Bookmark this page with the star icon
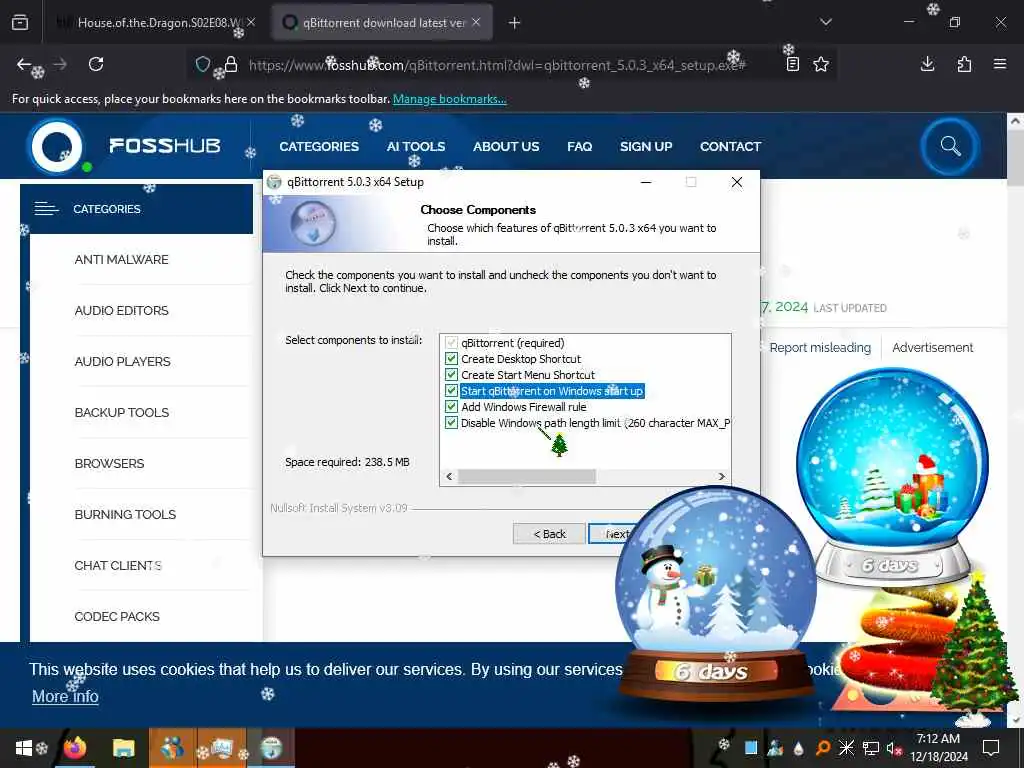Image resolution: width=1024 pixels, height=768 pixels. click(821, 64)
